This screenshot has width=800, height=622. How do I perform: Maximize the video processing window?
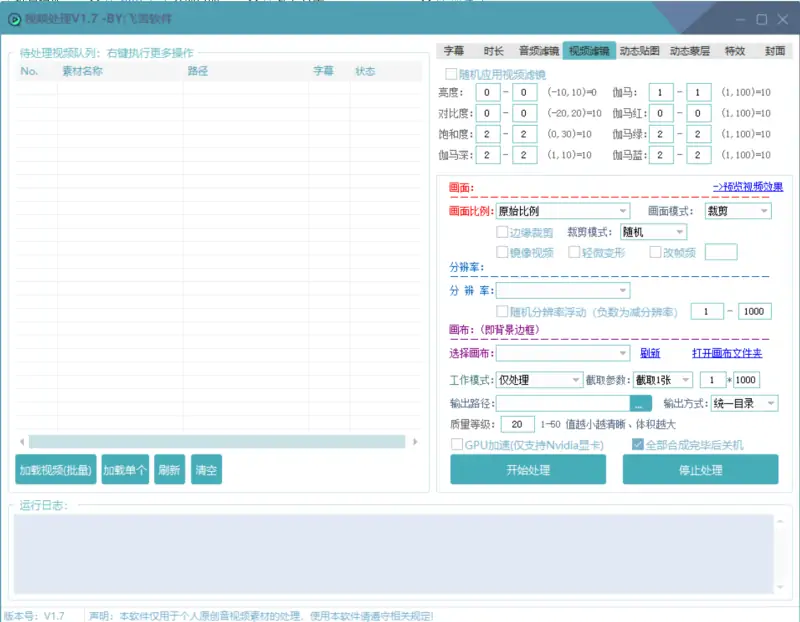762,19
